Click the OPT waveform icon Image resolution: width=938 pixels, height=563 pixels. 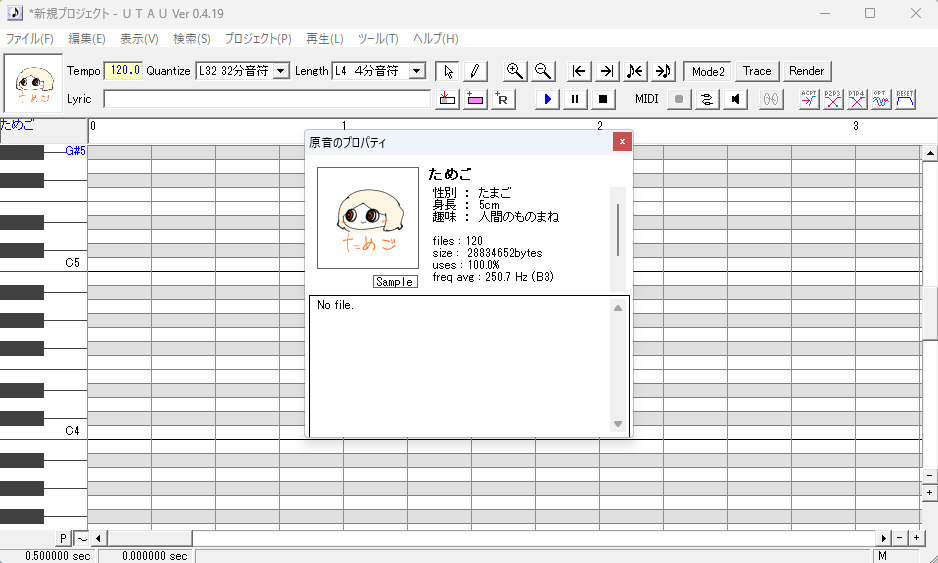881,99
